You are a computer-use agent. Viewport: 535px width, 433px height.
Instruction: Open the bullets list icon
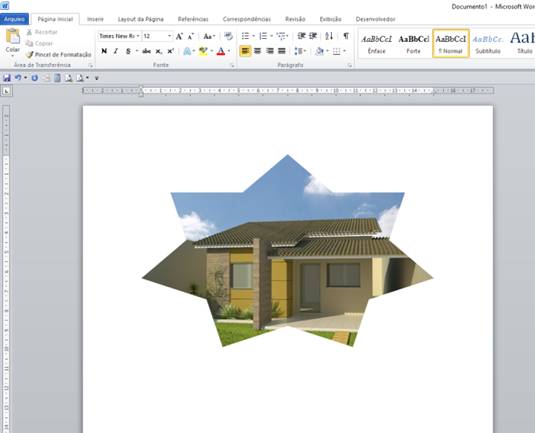(x=245, y=36)
